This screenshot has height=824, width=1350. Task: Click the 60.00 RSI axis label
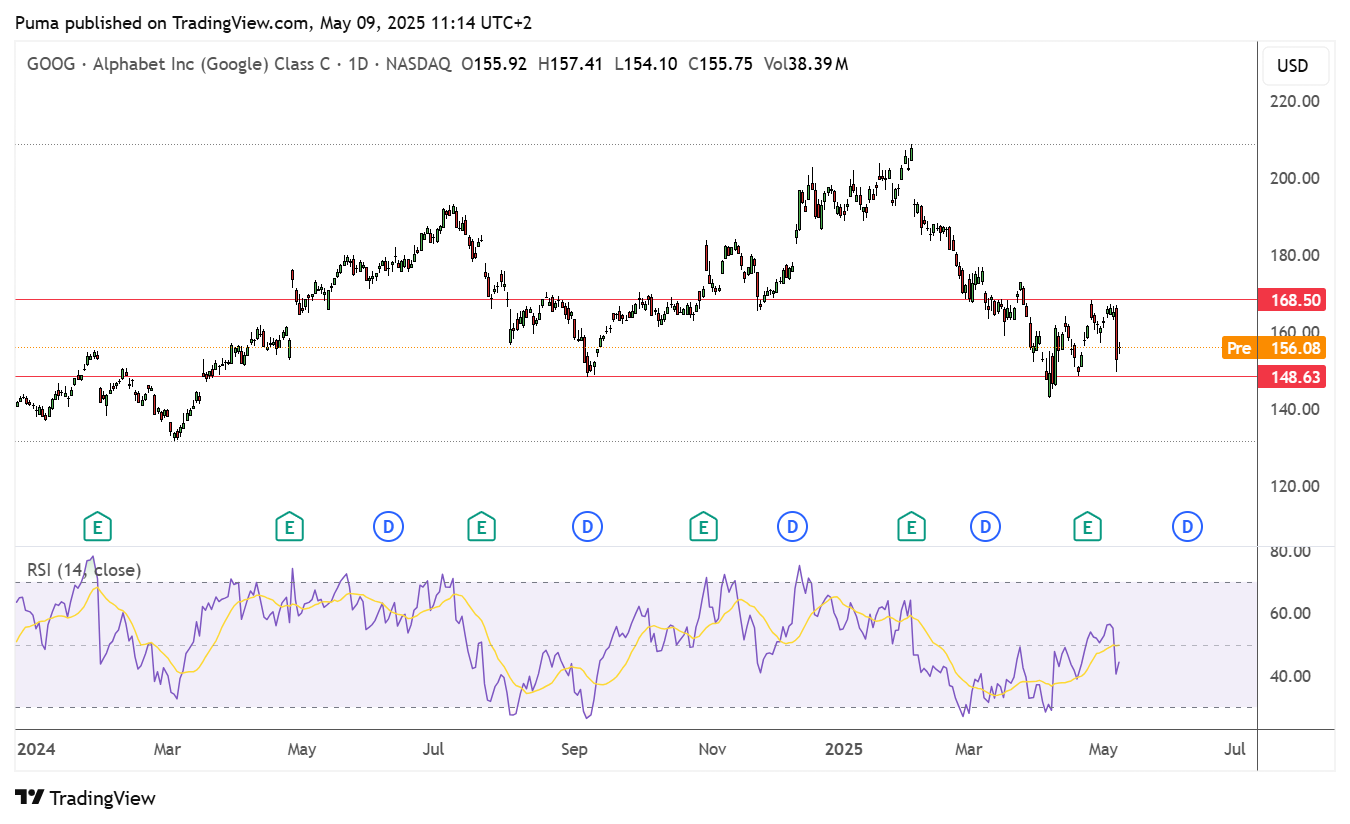click(x=1289, y=613)
